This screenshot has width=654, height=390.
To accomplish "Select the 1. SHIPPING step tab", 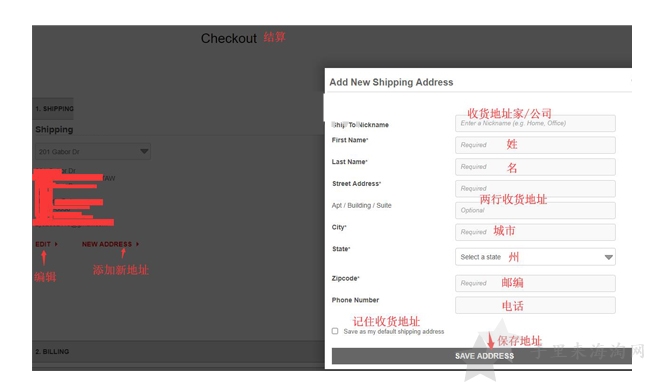I will pos(54,108).
